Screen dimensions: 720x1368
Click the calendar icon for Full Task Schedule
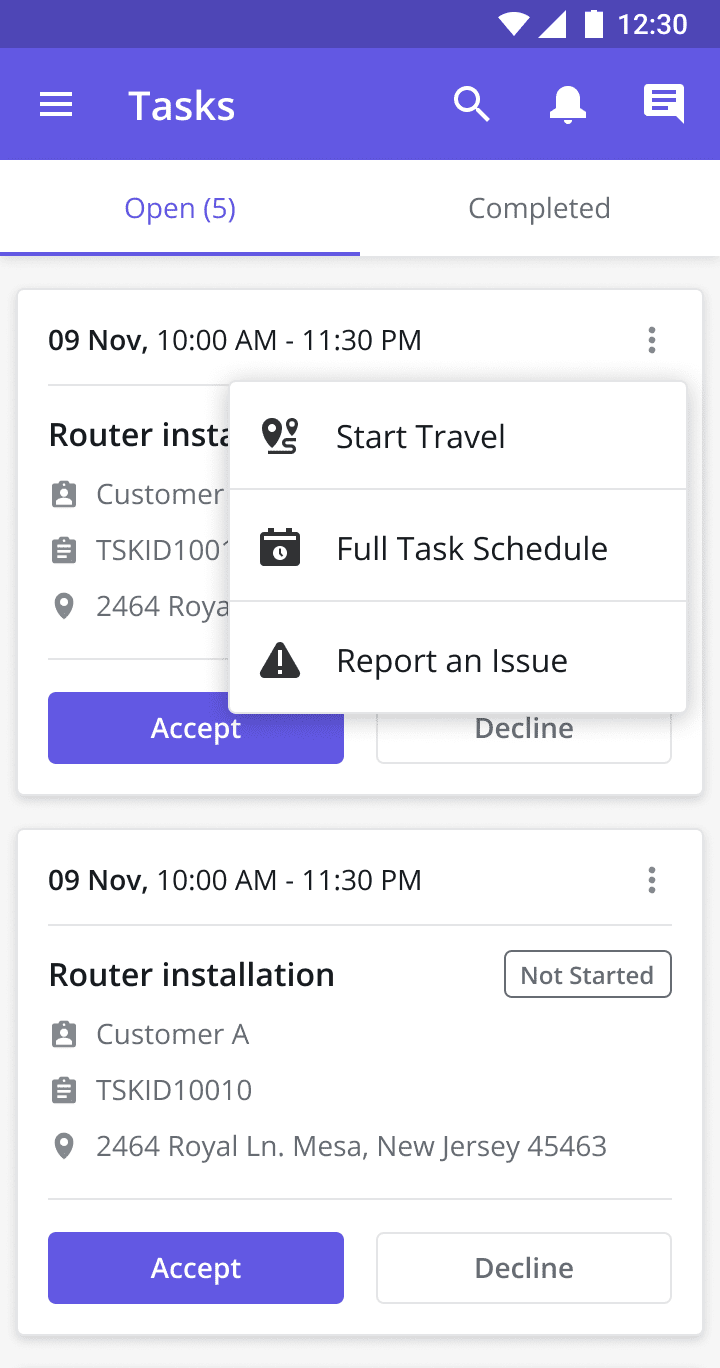tap(281, 548)
